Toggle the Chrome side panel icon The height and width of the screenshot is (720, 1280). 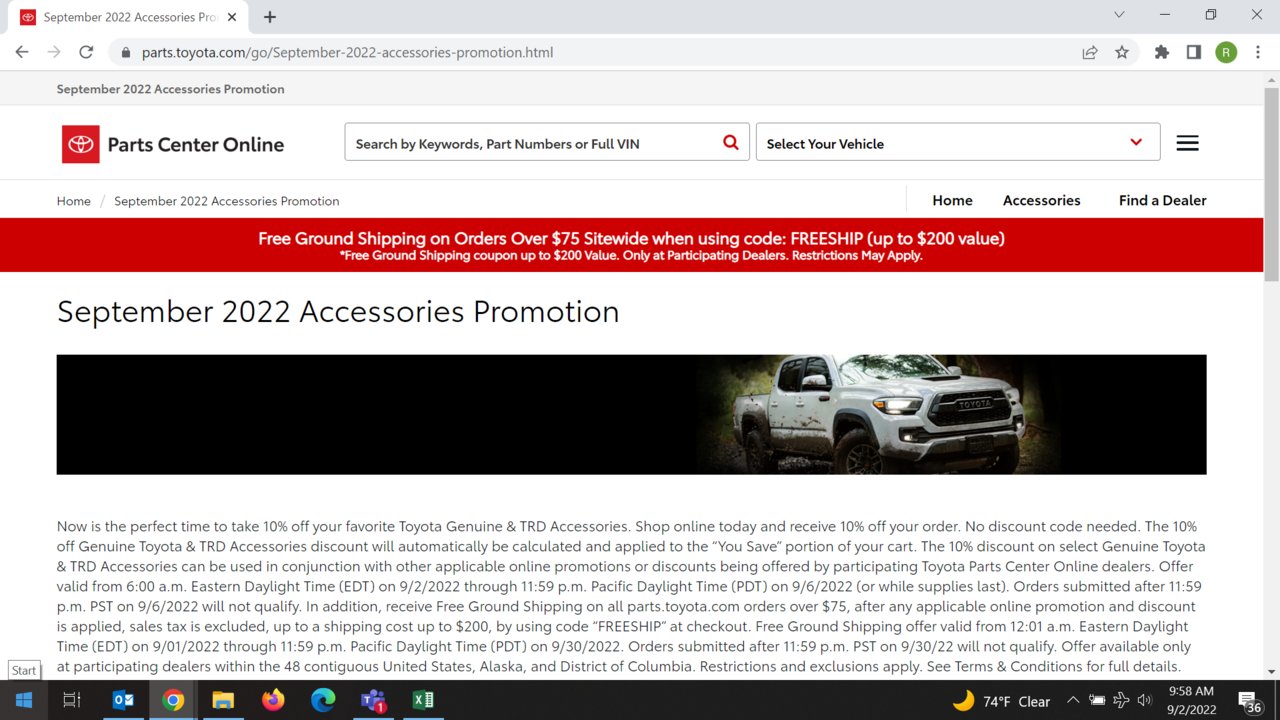click(1193, 52)
